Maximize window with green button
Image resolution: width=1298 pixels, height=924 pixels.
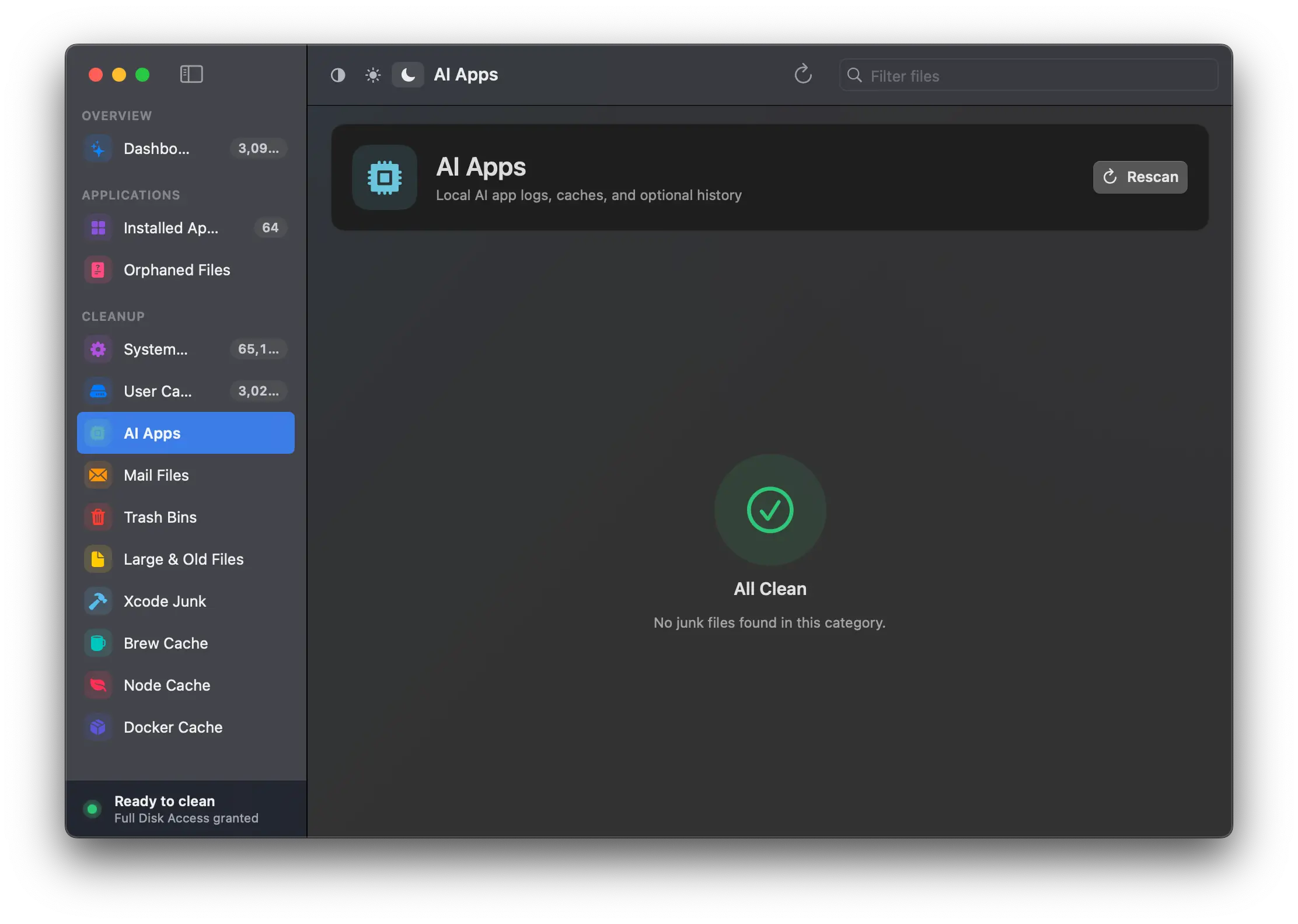pyautogui.click(x=142, y=75)
